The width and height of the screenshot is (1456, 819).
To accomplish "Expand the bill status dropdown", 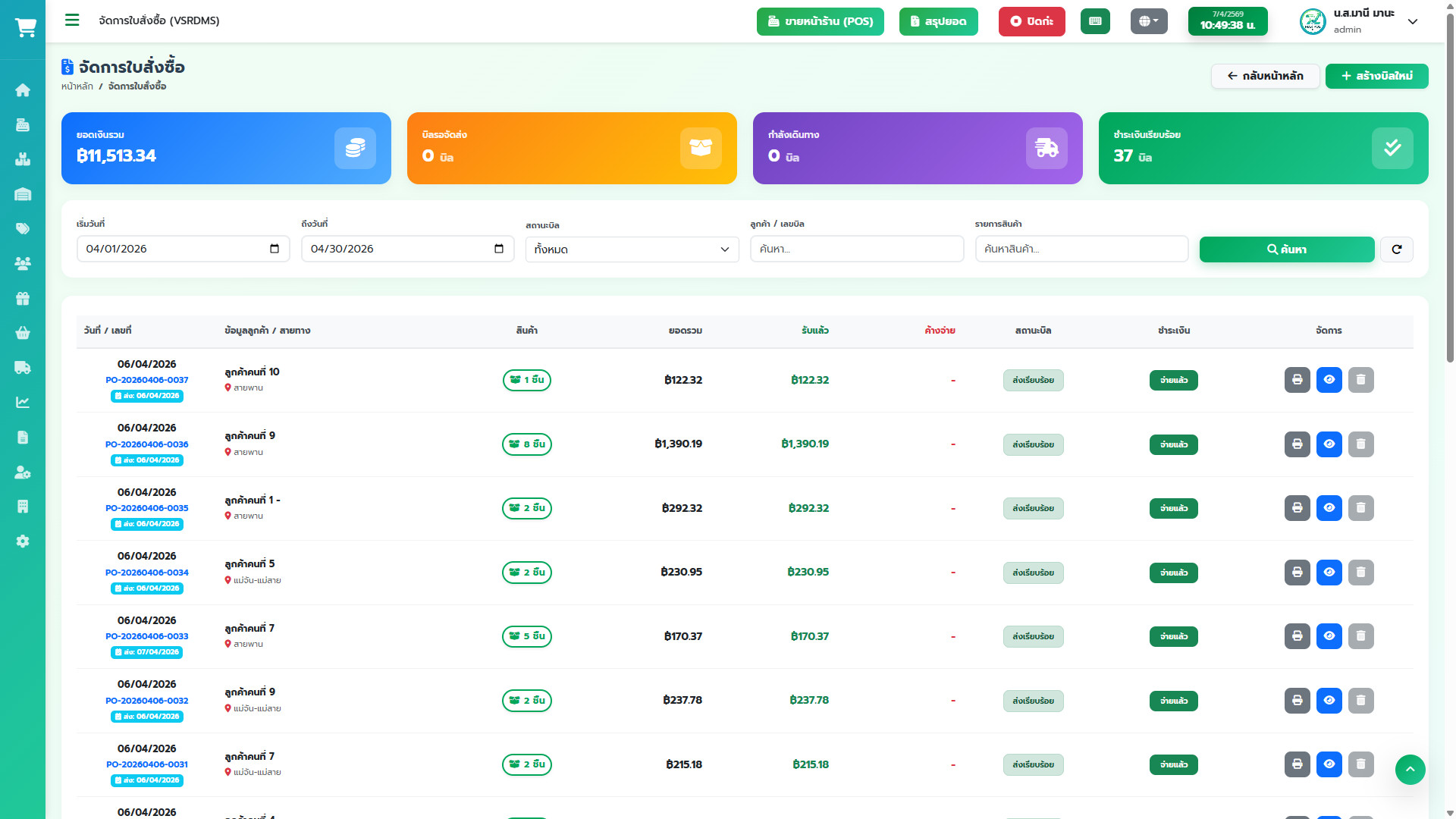I will tap(632, 249).
